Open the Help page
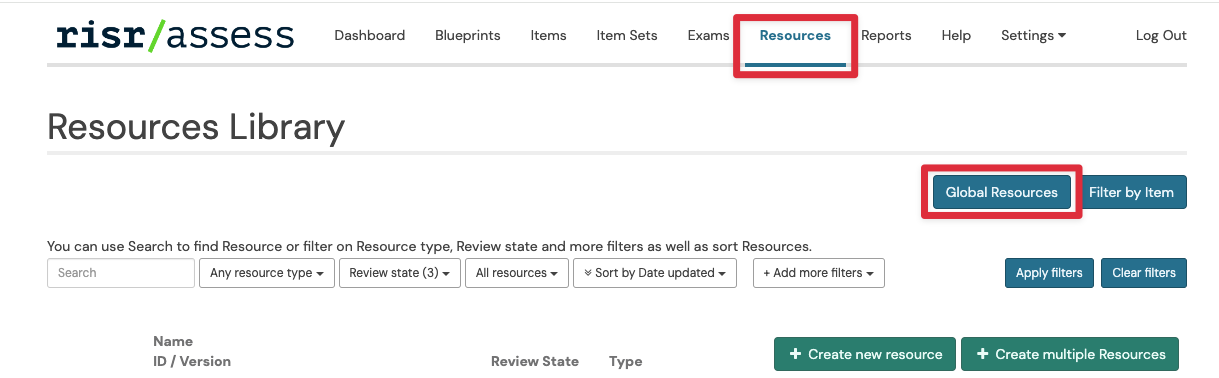 click(956, 35)
